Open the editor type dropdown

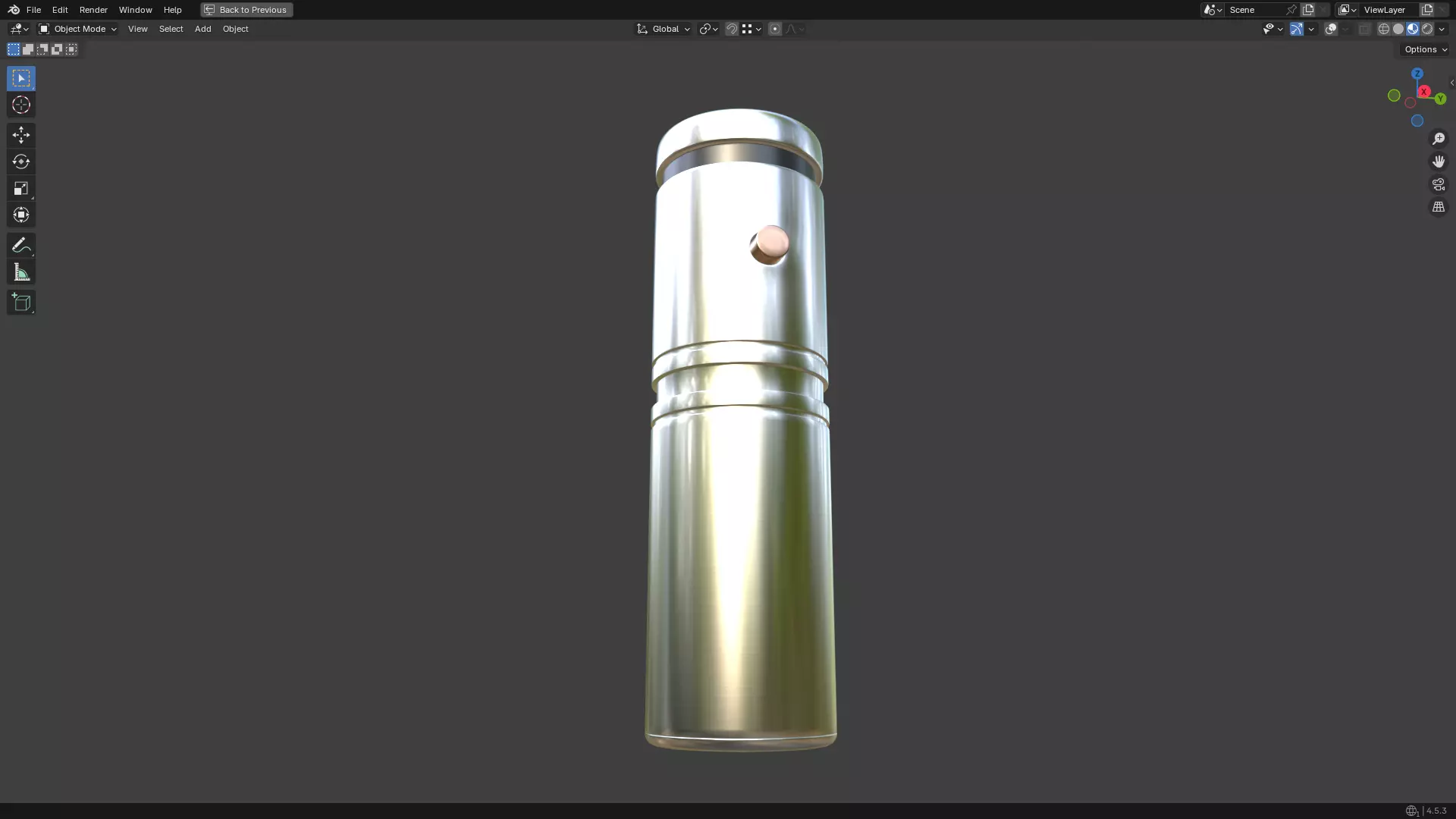pos(19,29)
